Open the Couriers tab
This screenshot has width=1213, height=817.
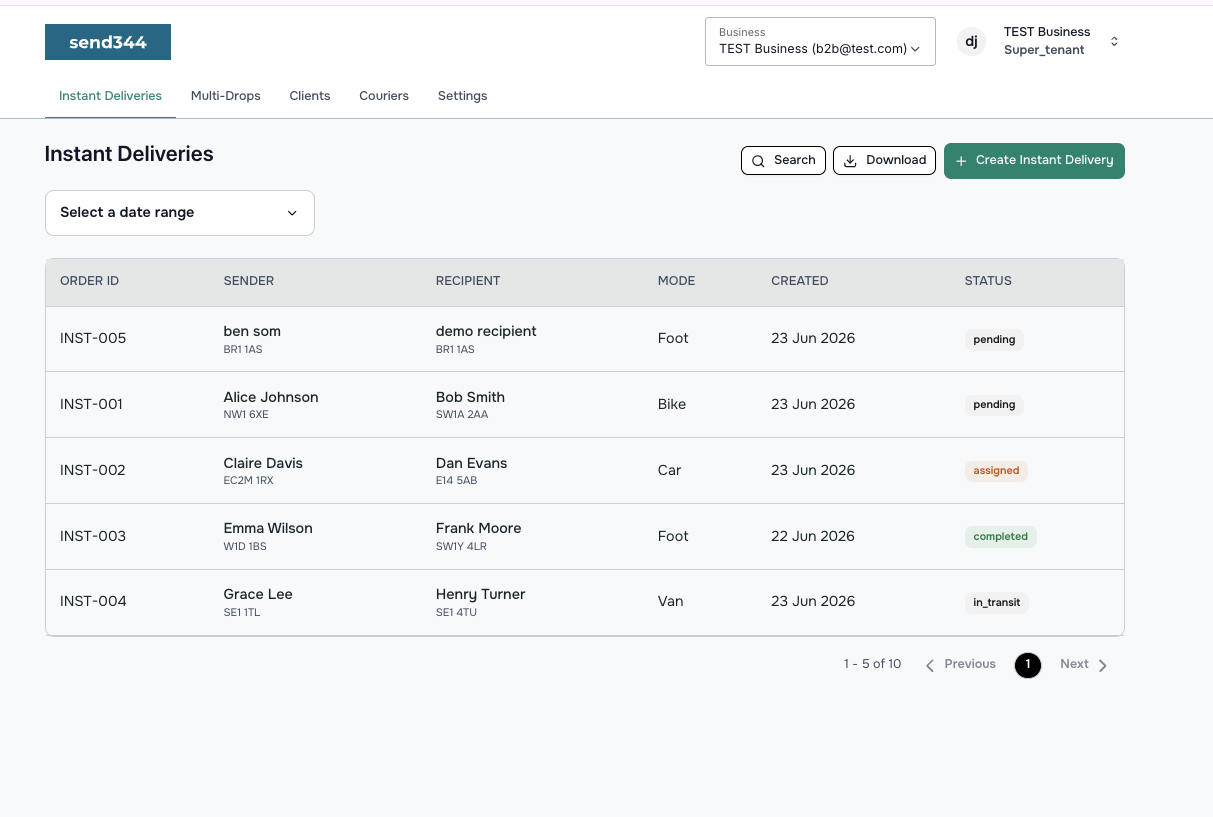[x=384, y=96]
